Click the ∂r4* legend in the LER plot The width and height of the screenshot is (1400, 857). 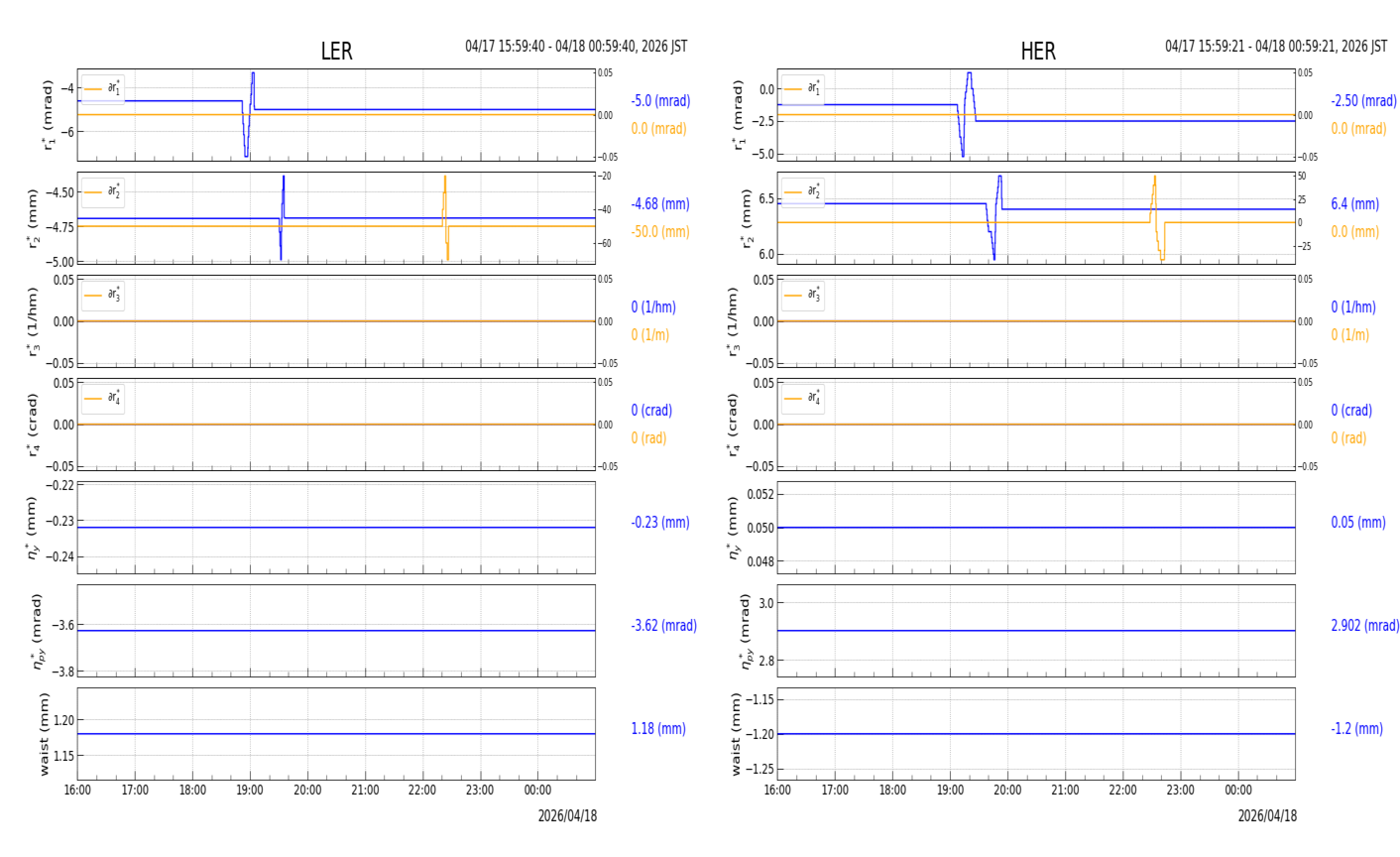103,398
